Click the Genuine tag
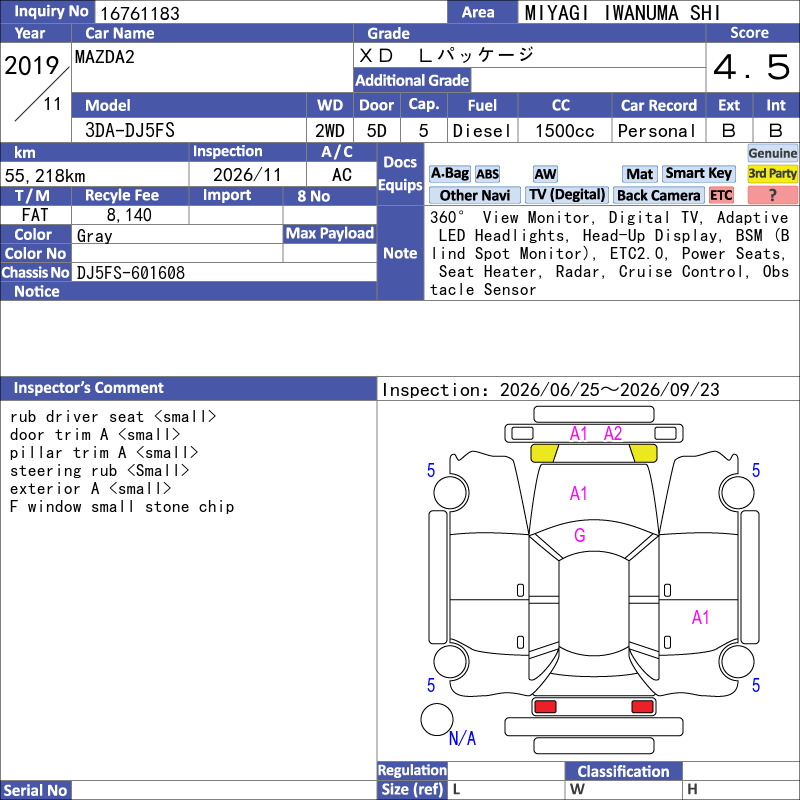The width and height of the screenshot is (800, 800). [x=772, y=153]
